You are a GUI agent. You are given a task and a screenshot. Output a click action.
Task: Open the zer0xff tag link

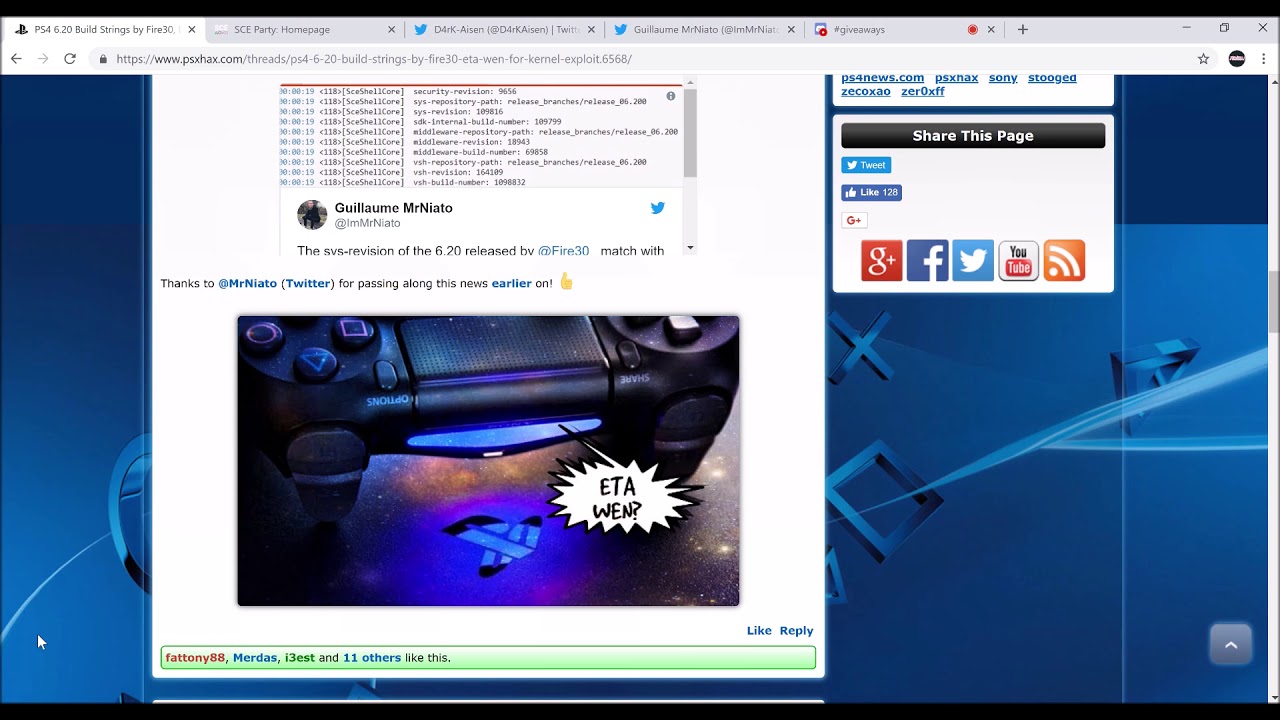point(923,92)
